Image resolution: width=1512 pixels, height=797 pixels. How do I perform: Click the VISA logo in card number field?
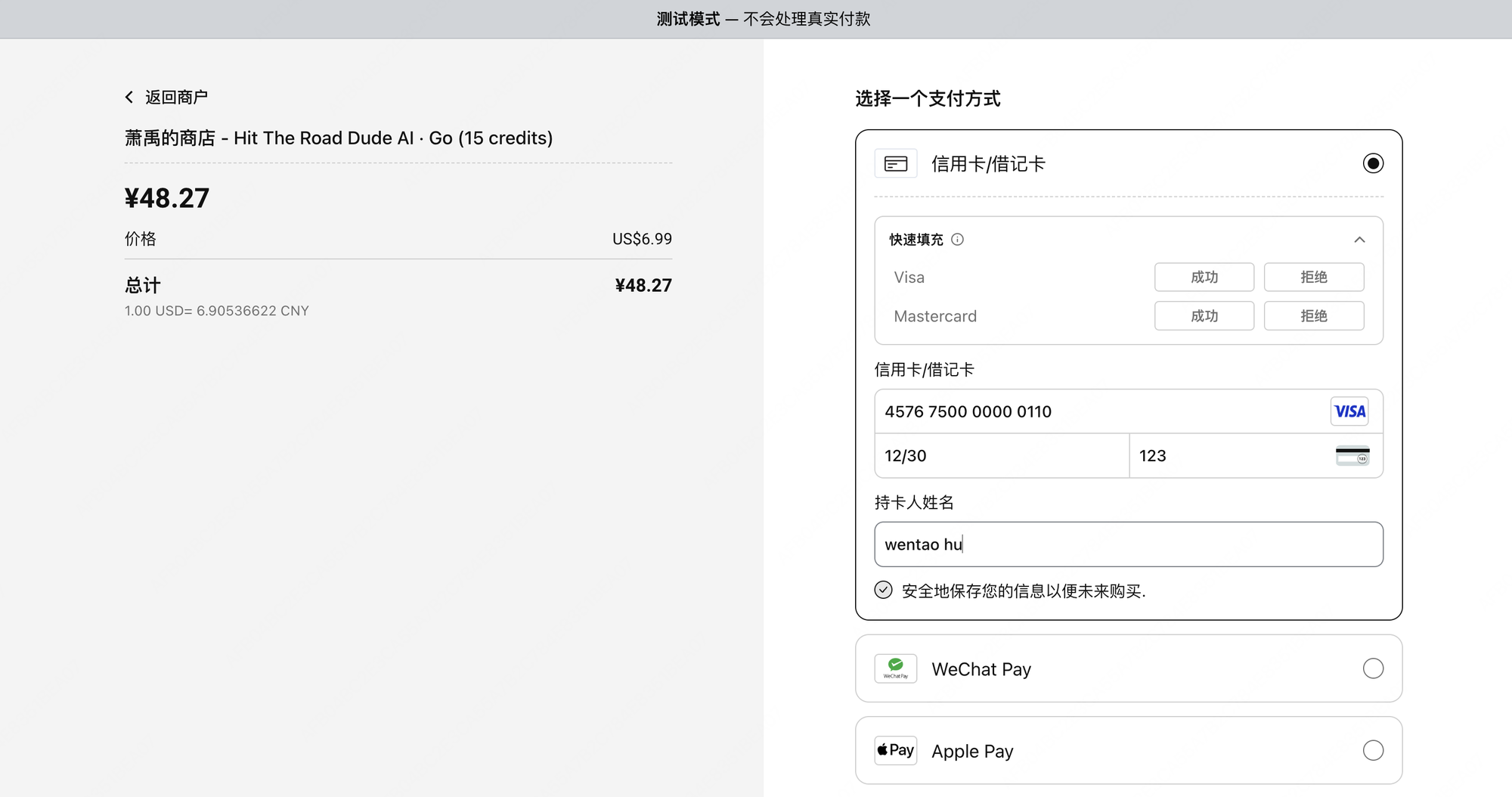[x=1349, y=411]
